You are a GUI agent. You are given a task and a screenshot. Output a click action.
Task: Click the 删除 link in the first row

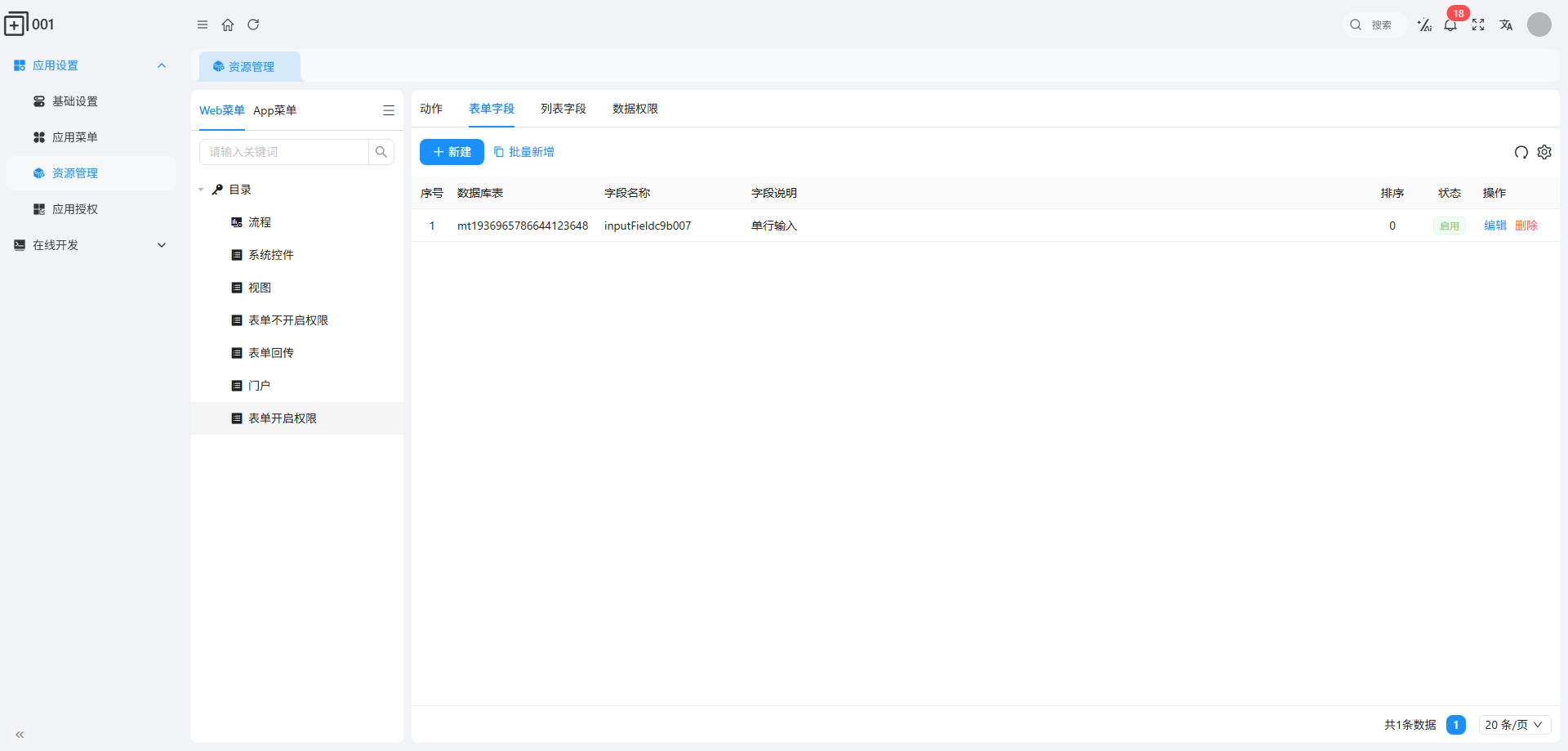click(1526, 226)
